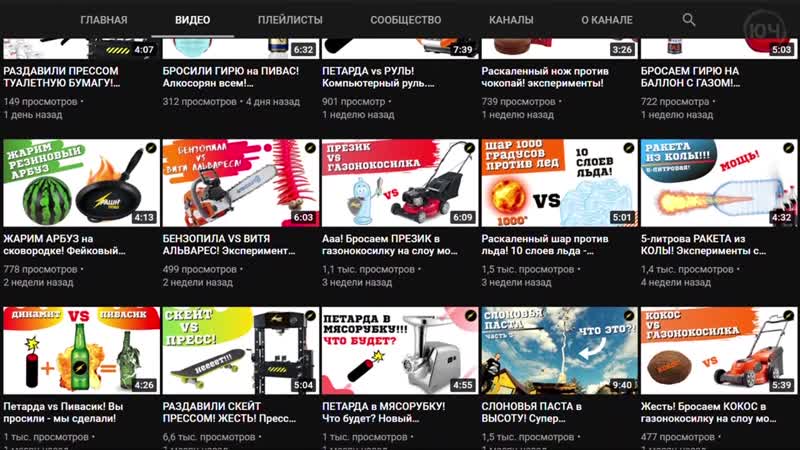
Task: Click the pencil badge on ЖАРИМ АРБУЗ thumbnail
Action: 151,148
